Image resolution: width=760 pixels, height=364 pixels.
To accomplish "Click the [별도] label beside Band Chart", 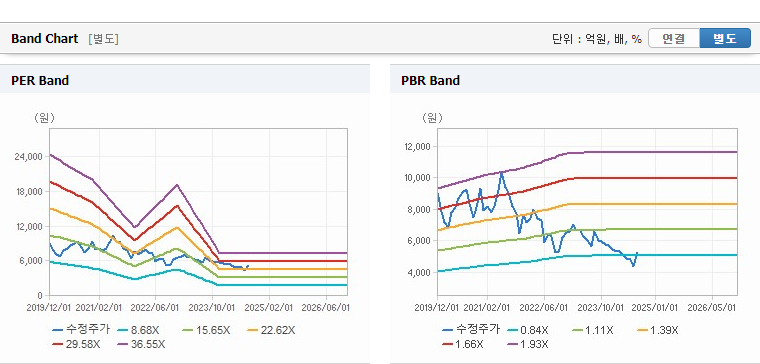I will pos(103,39).
